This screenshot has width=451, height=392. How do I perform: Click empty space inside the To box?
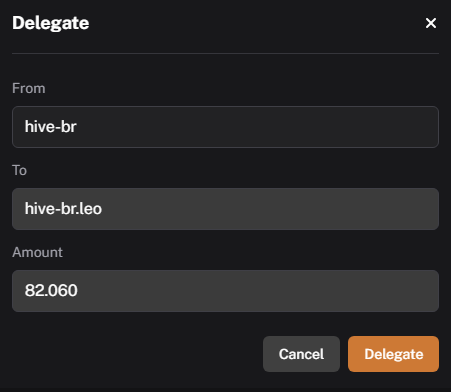(270, 209)
